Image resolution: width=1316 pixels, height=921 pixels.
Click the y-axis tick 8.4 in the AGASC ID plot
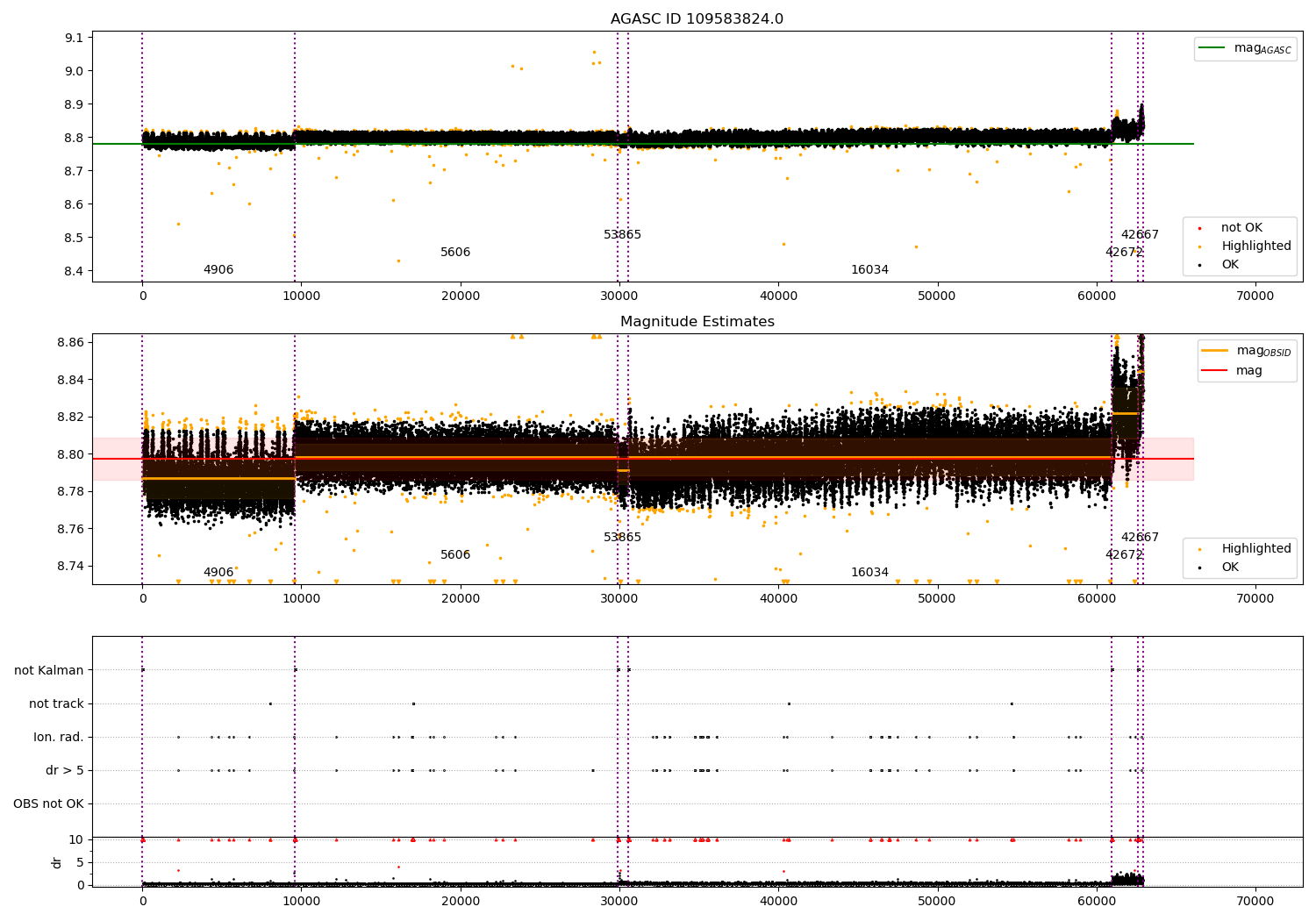[x=74, y=271]
